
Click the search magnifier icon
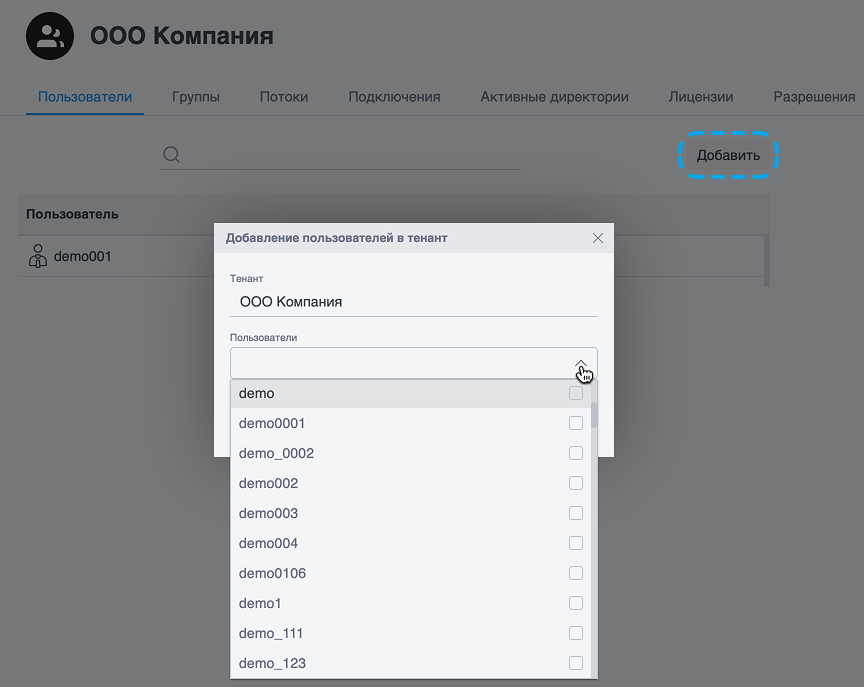click(171, 155)
